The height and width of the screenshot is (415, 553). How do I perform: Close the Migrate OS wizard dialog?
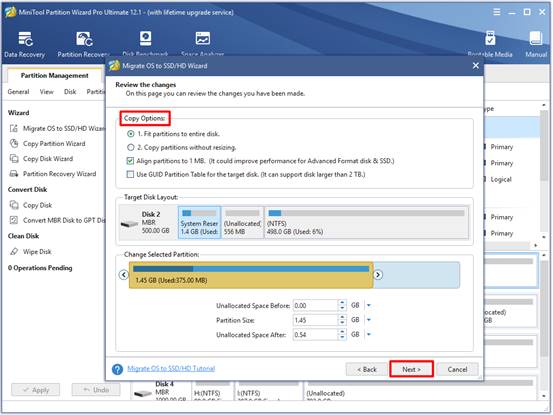pos(476,66)
